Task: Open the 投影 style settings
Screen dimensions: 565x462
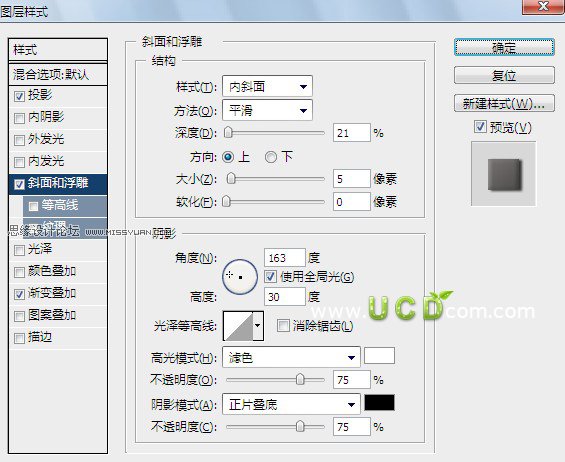Action: tap(40, 95)
